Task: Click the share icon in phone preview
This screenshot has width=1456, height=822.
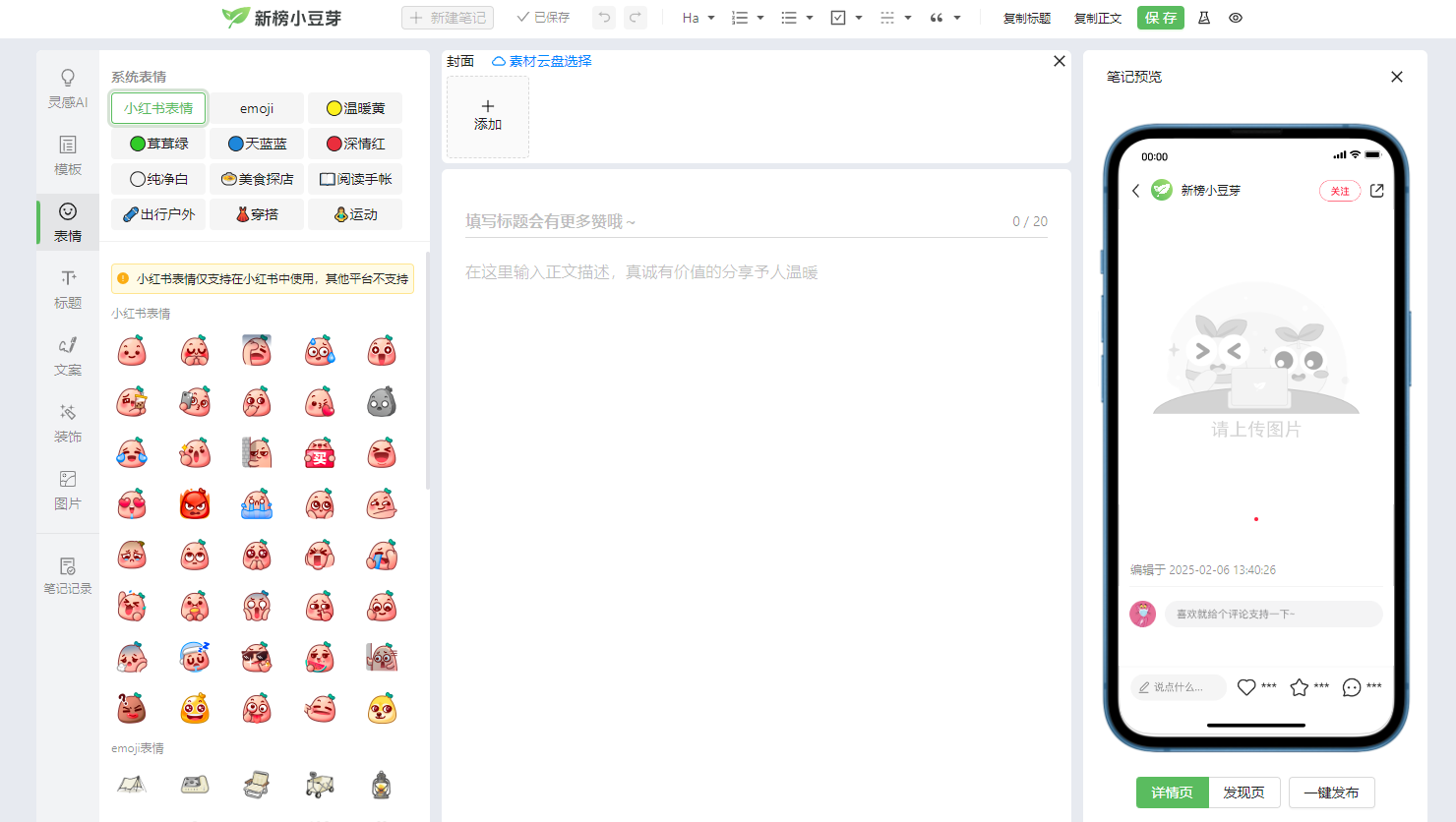Action: pyautogui.click(x=1377, y=191)
